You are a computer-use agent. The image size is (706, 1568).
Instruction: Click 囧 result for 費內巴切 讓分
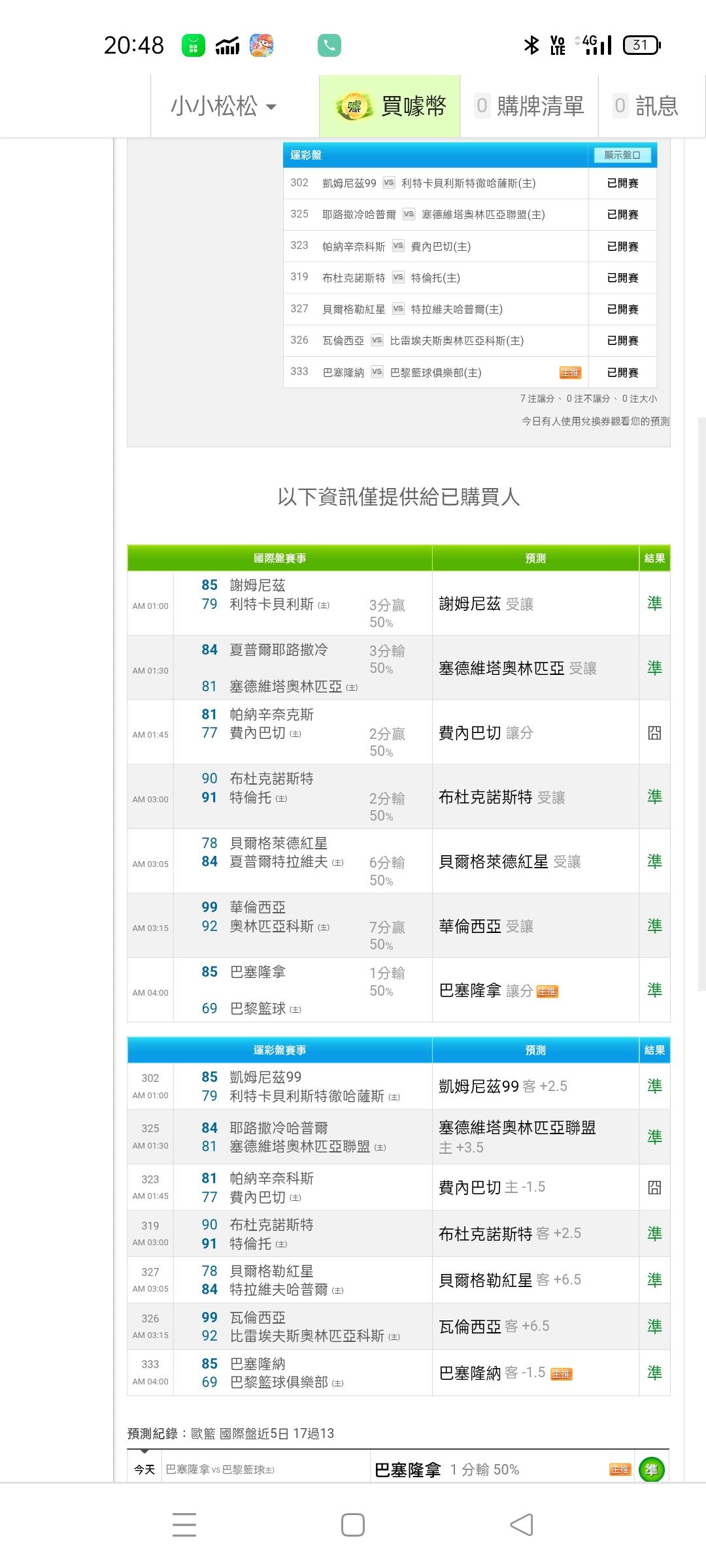tap(654, 733)
